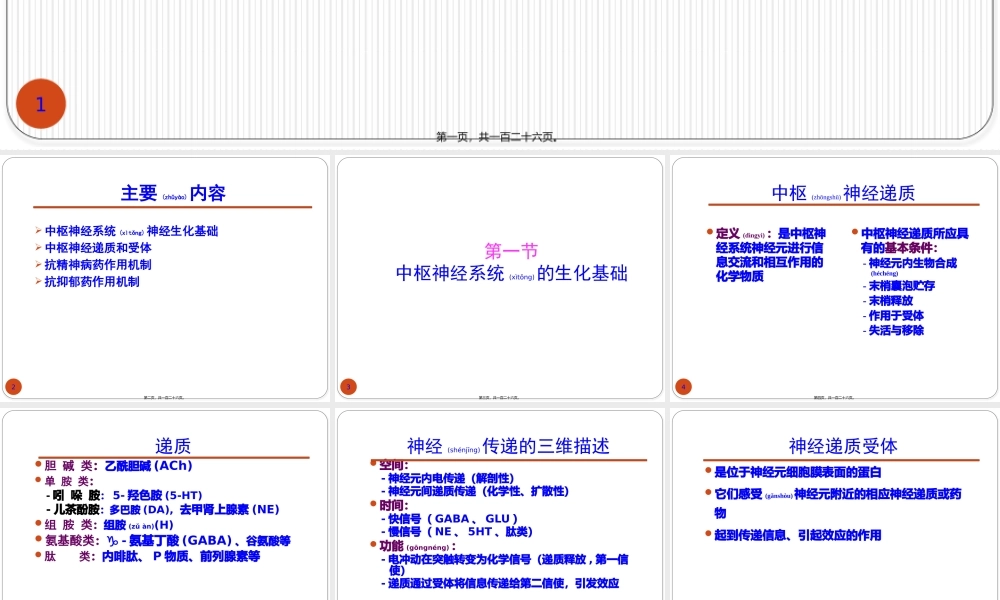Image resolution: width=1000 pixels, height=600 pixels.
Task: Click the red circle 2 badge on 主要内容 slide
Action: point(13,385)
